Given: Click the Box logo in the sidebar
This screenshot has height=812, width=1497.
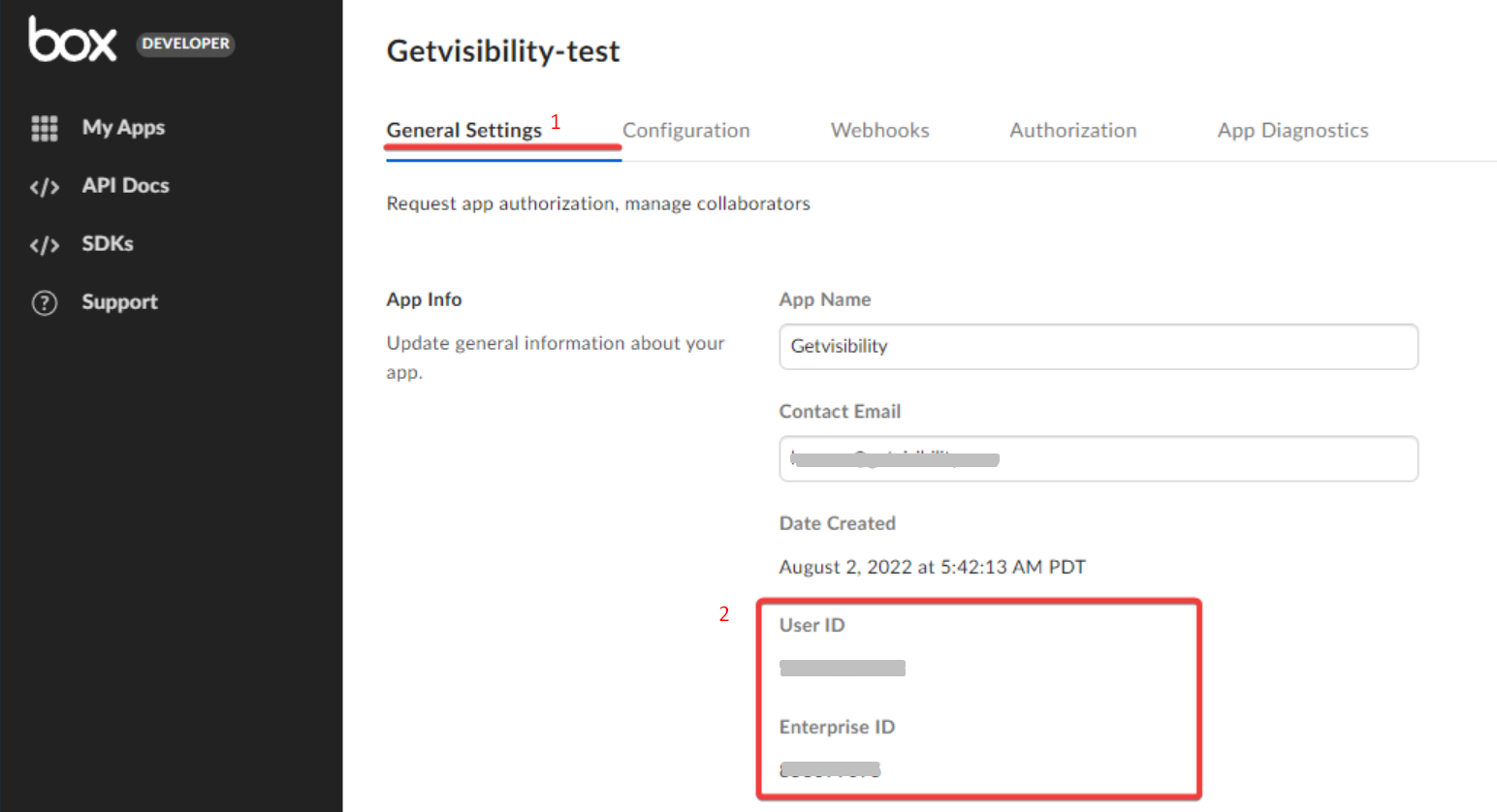Looking at the screenshot, I should pos(73,41).
